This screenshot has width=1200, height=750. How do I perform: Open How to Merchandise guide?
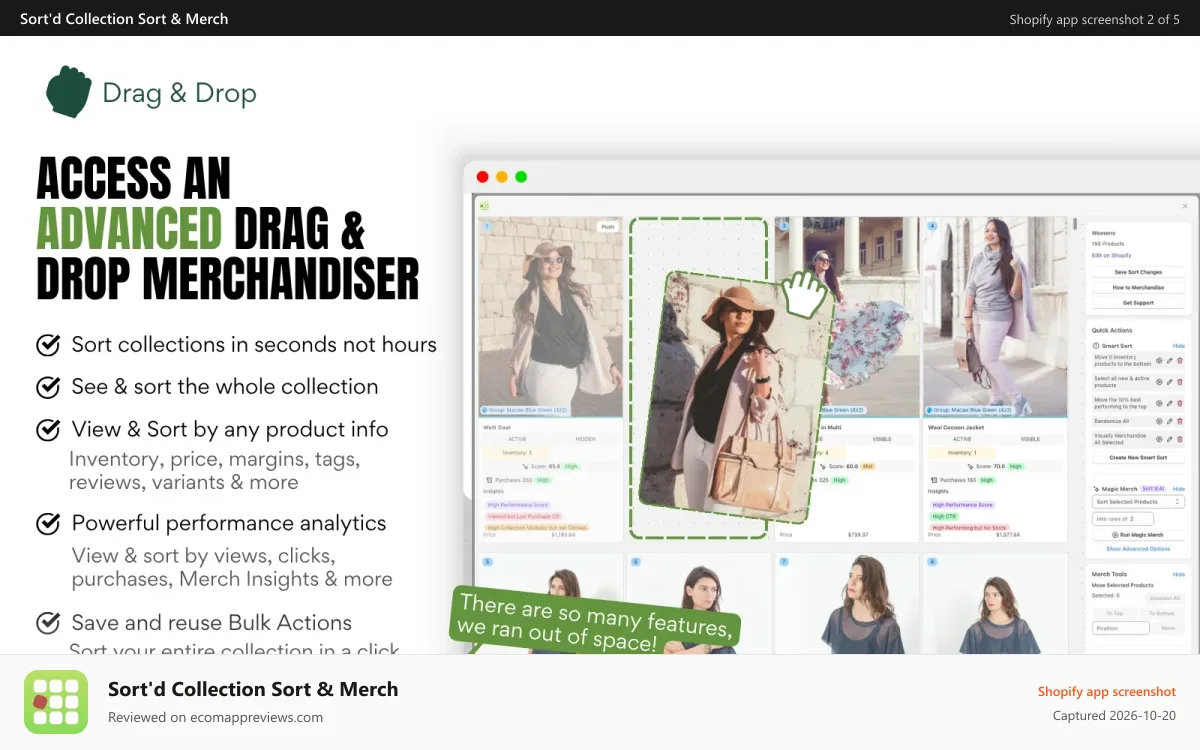point(1138,288)
